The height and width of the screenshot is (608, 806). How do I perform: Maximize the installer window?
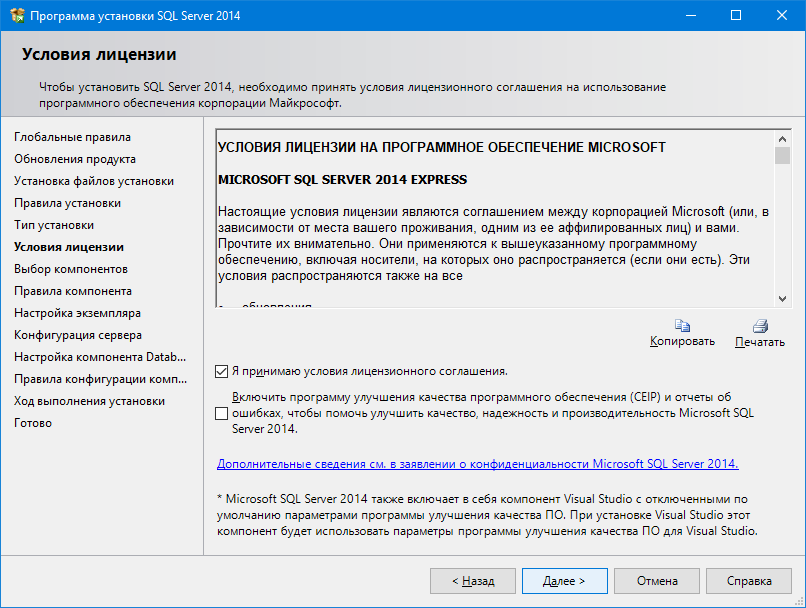point(736,16)
